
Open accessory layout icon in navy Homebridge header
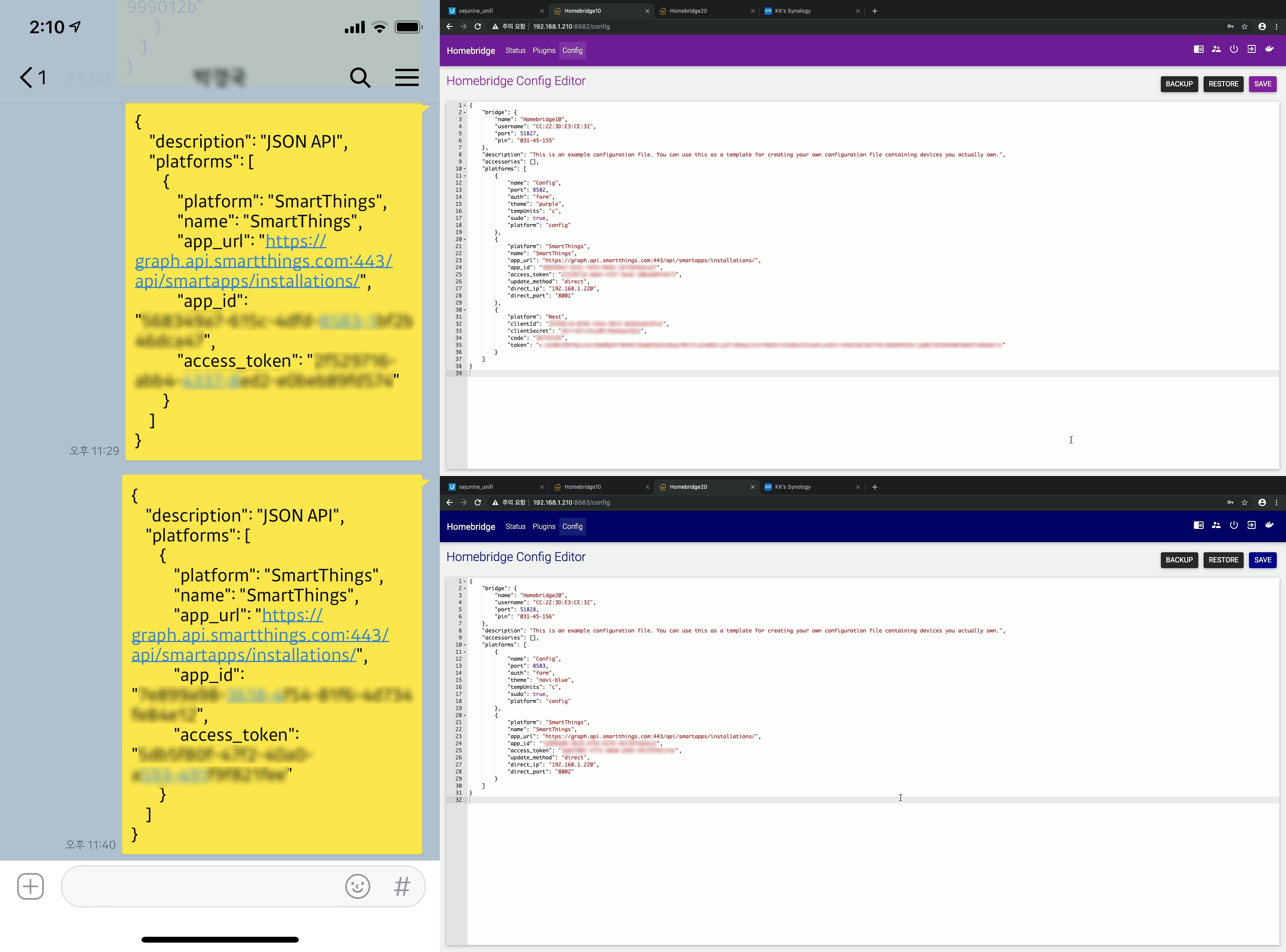[1198, 525]
